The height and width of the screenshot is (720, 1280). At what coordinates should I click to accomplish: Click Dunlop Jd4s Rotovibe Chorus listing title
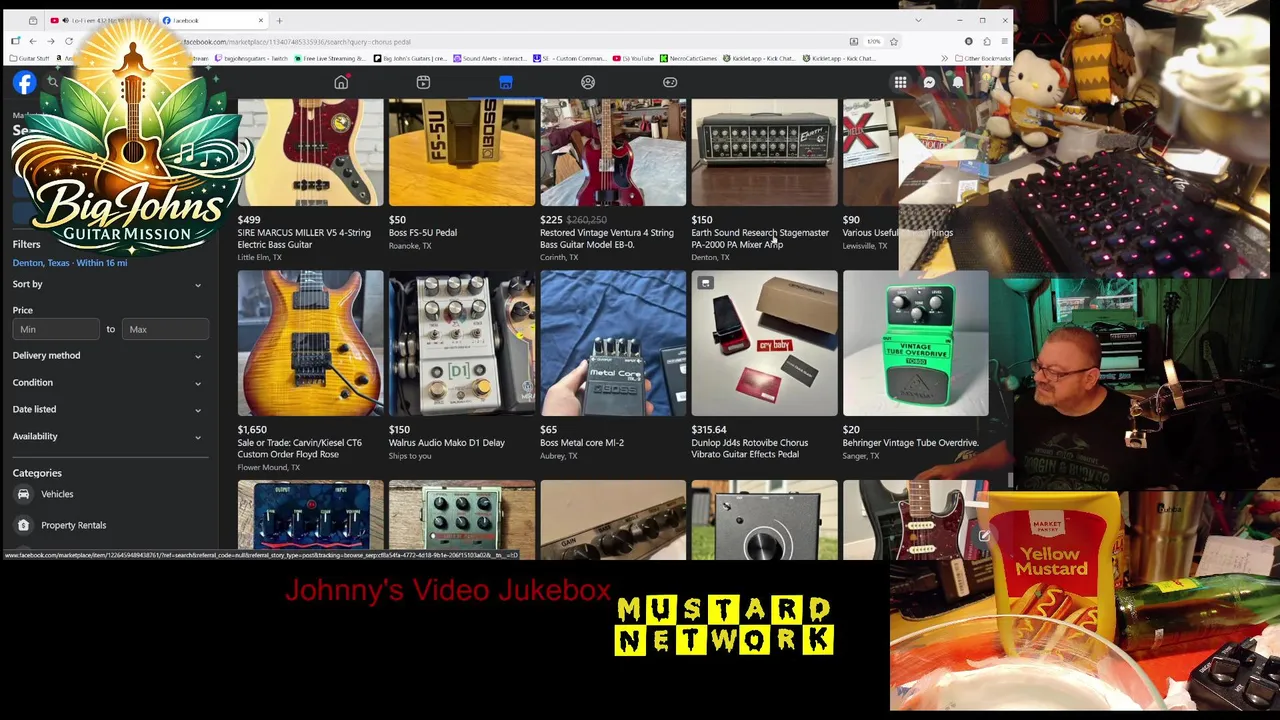750,448
